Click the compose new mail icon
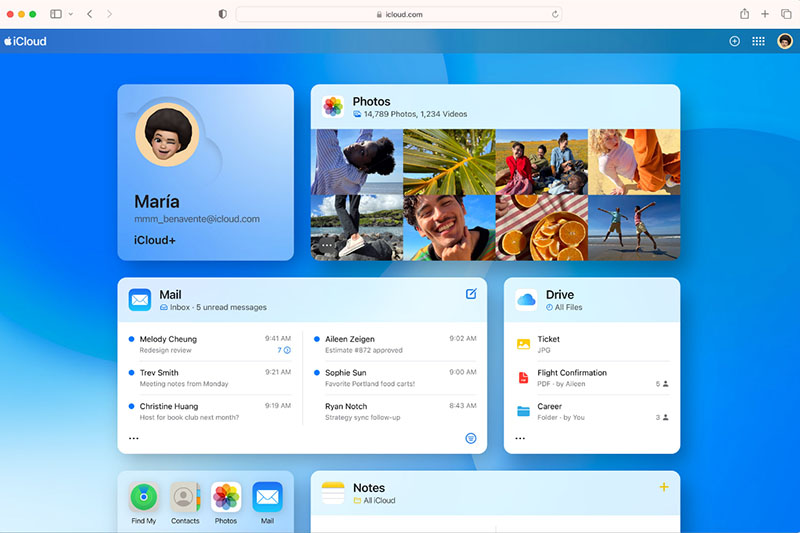Screen dimensions: 800x533 point(471,294)
